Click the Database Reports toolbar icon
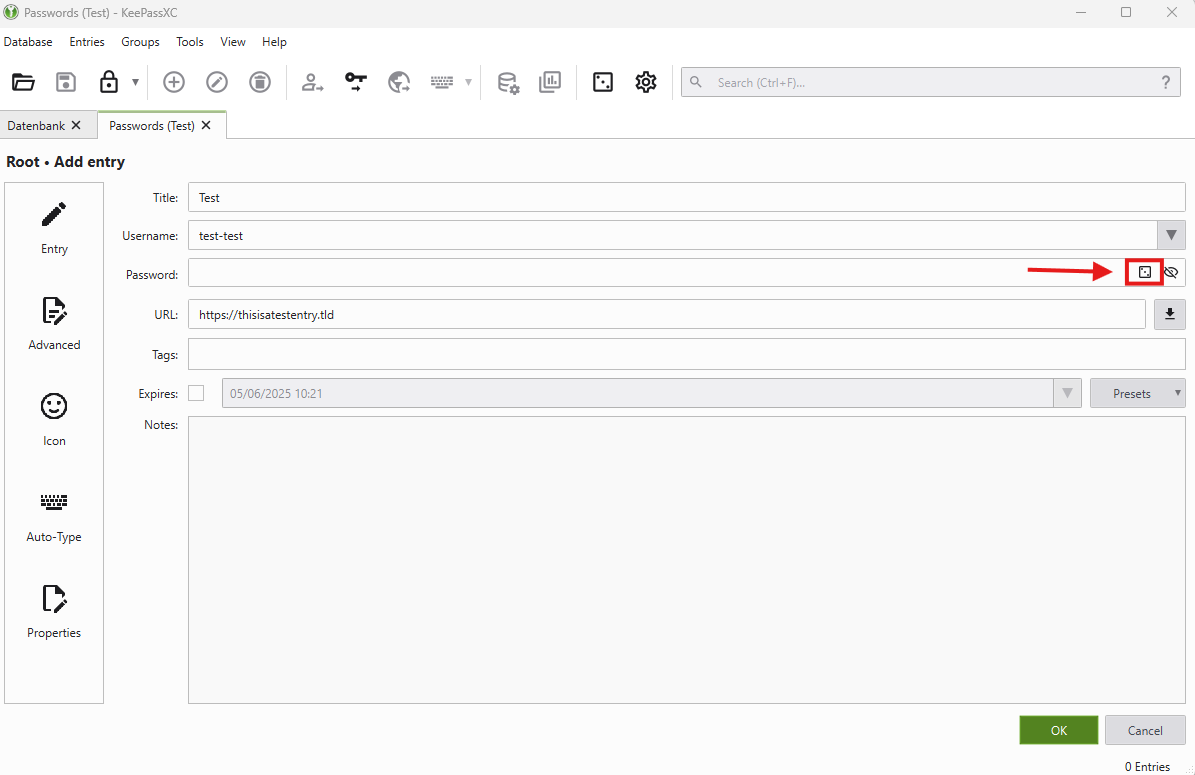The width and height of the screenshot is (1195, 775). pos(550,83)
